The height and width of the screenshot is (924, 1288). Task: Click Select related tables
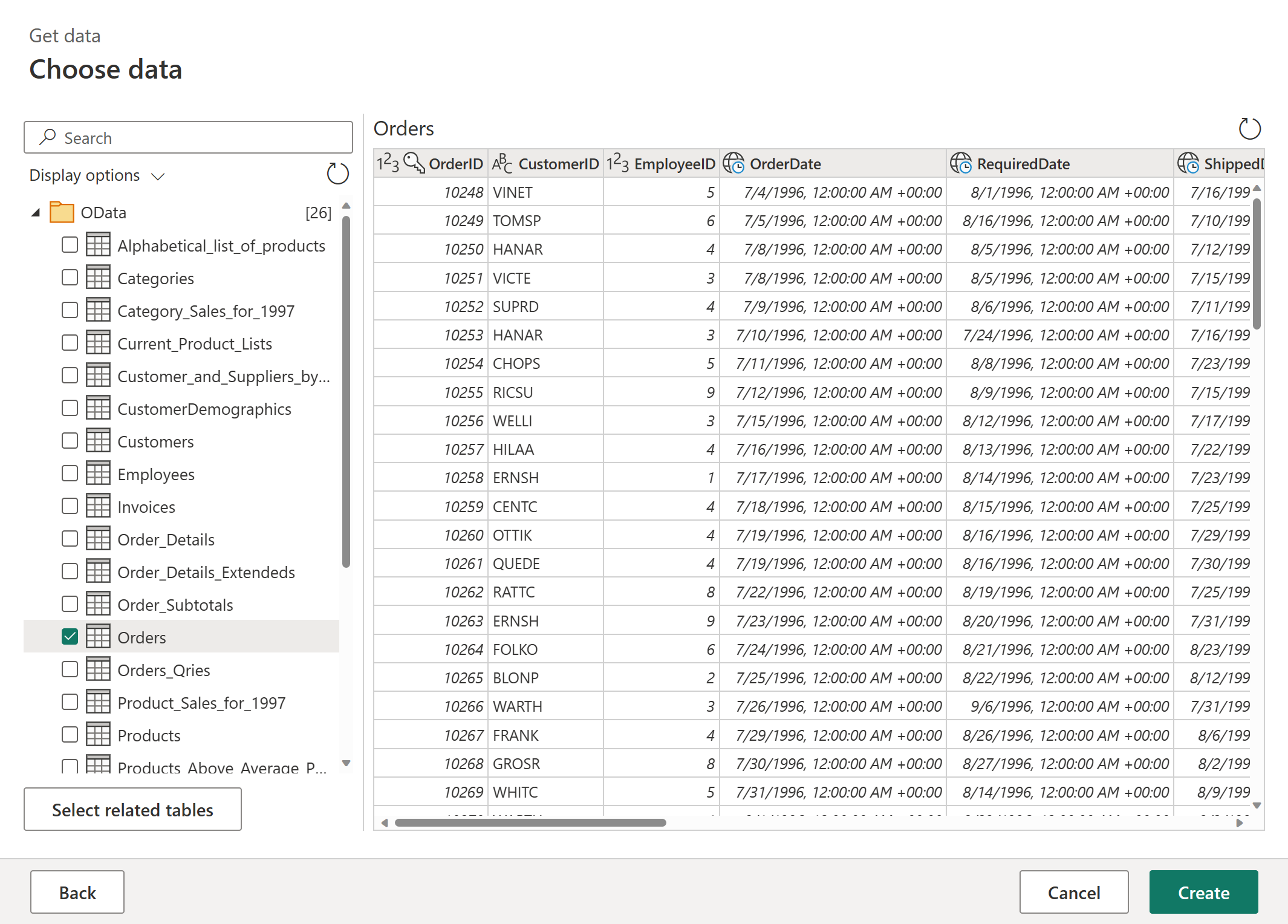pyautogui.click(x=132, y=809)
